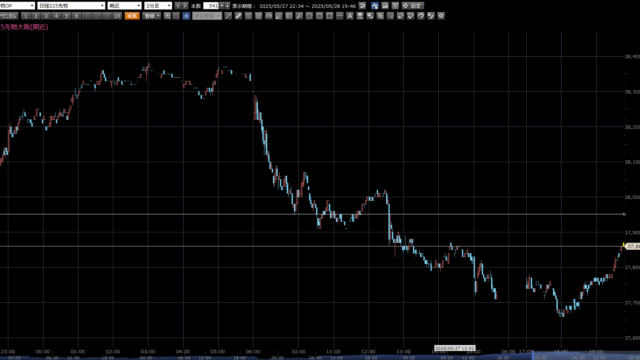
Task: Click the blue navigator range at the bottom
Action: click(586, 357)
